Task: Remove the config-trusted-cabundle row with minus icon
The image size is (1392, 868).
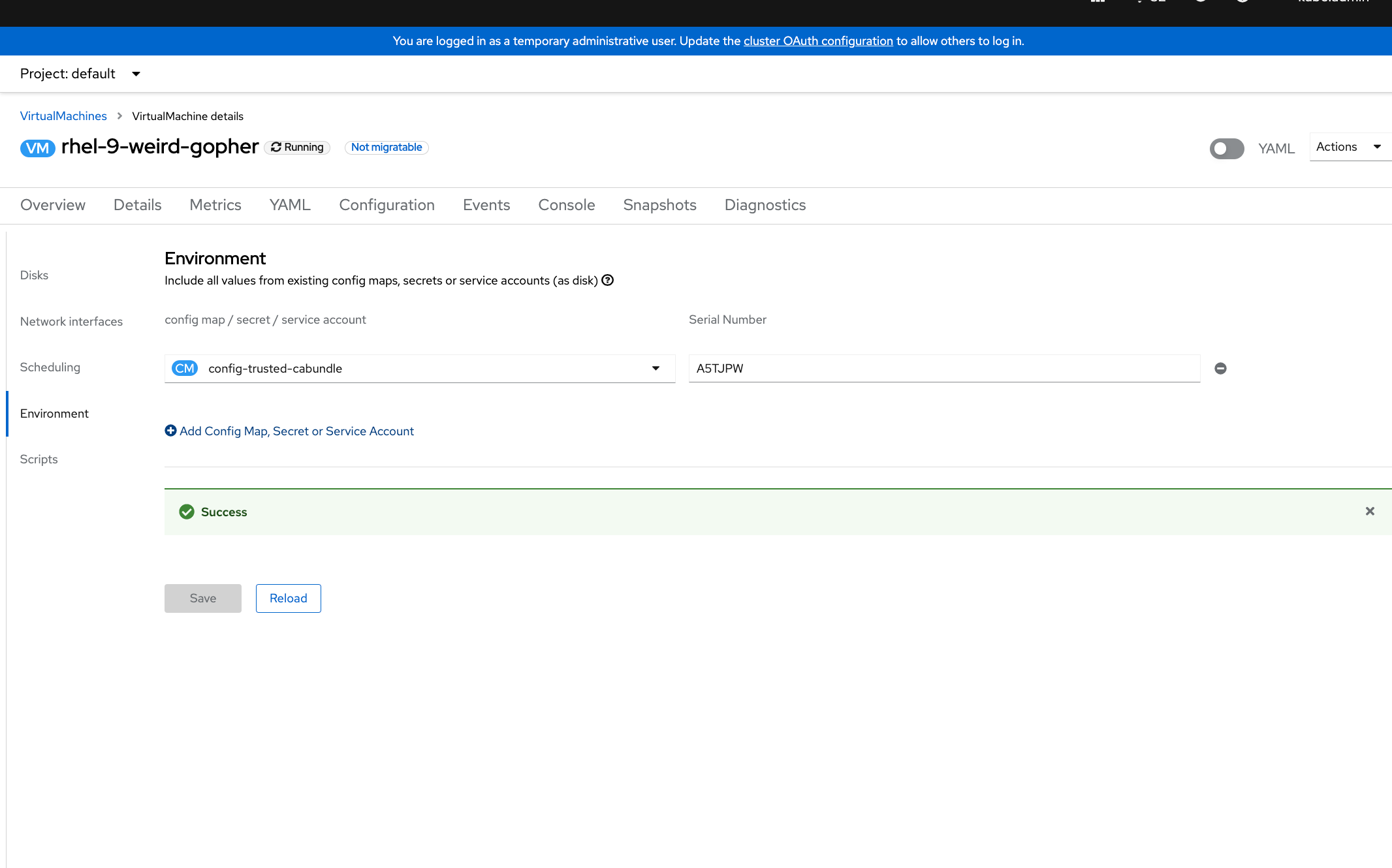Action: tap(1220, 369)
